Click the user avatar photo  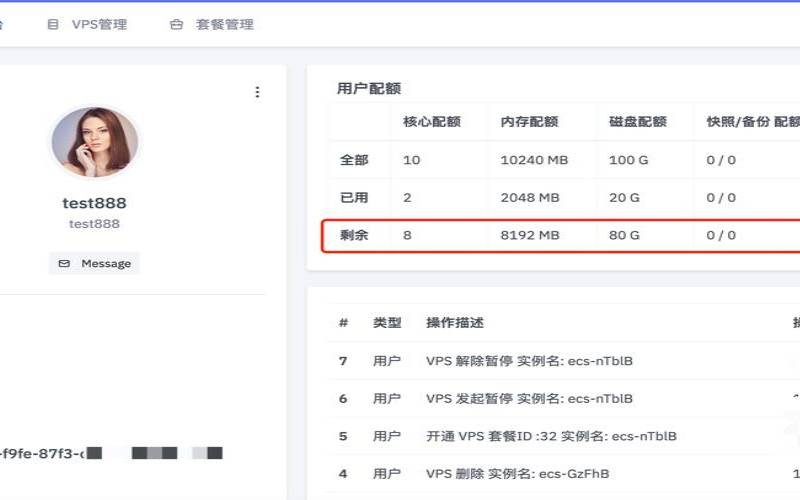[94, 142]
